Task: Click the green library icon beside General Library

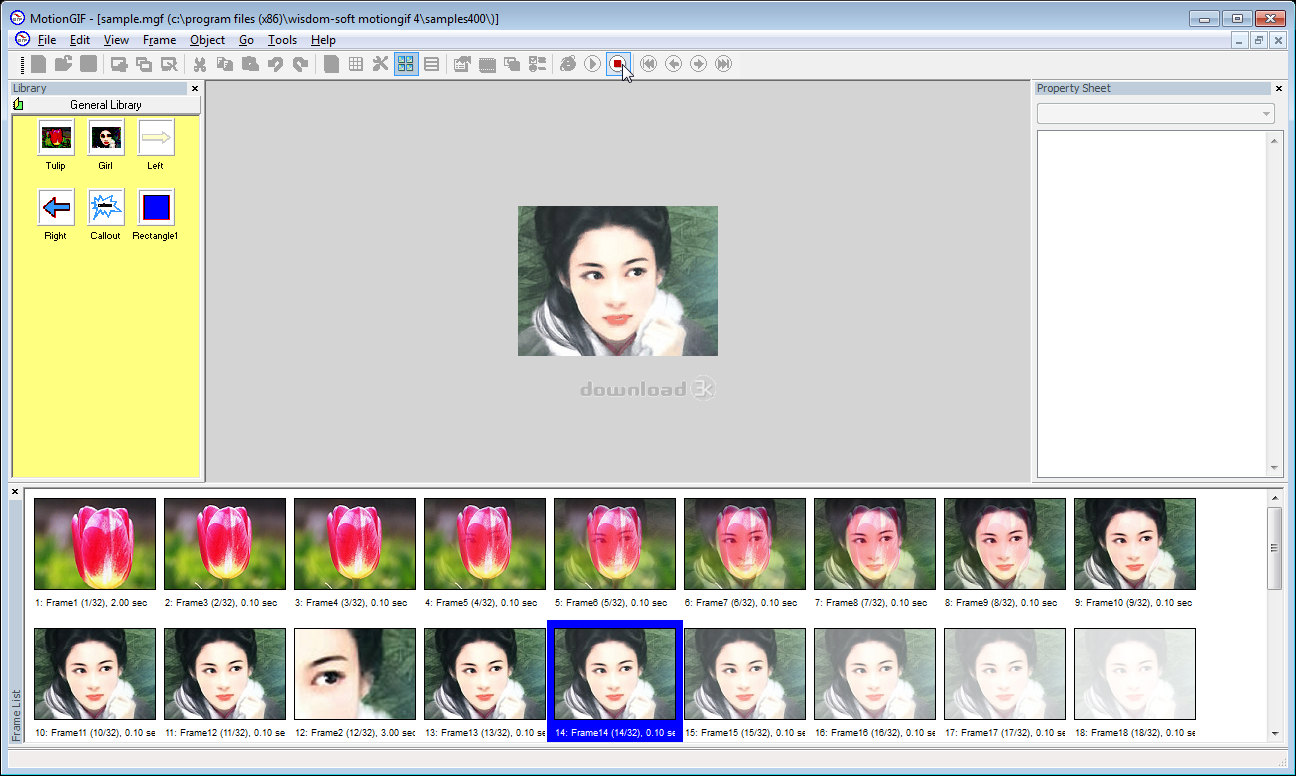Action: pos(19,104)
